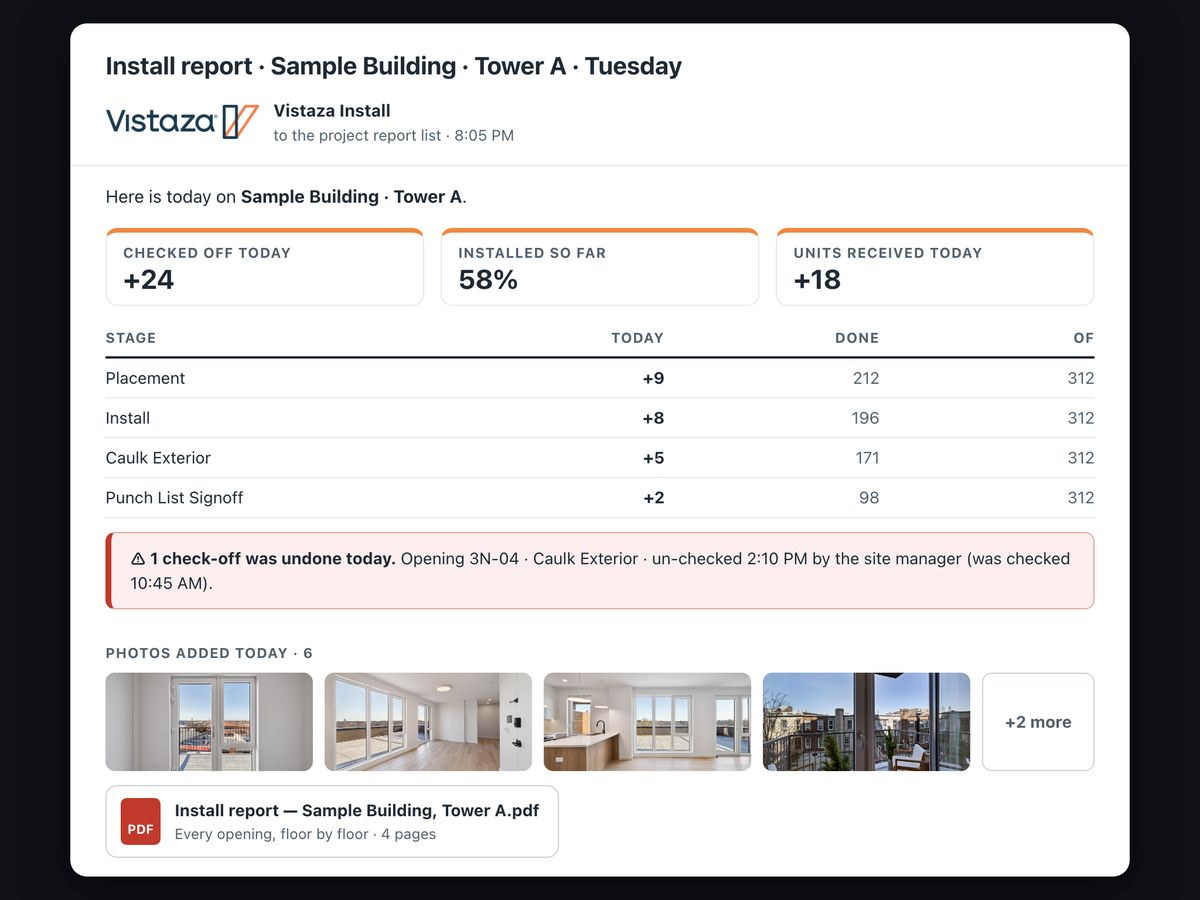Select the Install stage row label
The image size is (1200, 900).
128,418
